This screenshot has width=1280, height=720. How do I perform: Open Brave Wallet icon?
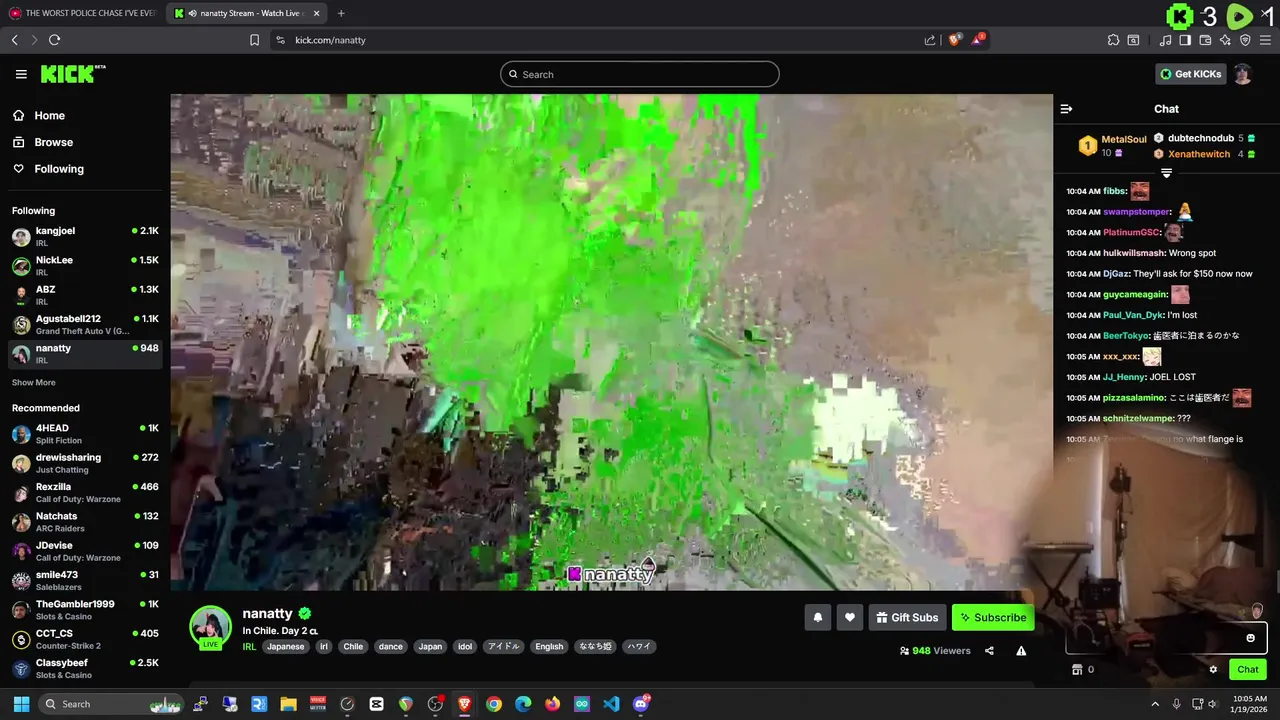(x=1205, y=40)
